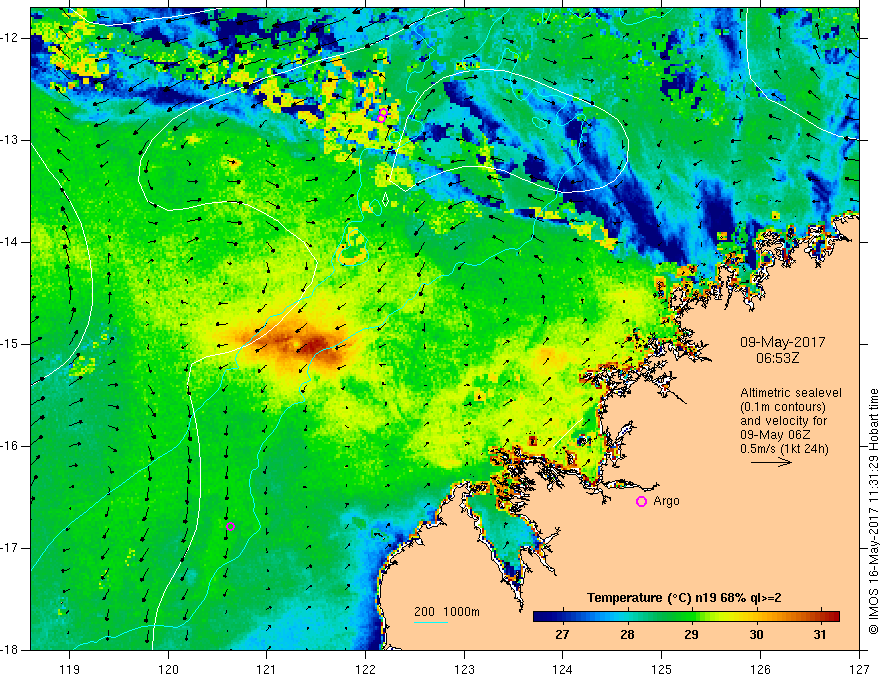Click the IMOS copyright timestamp text

tap(873, 511)
